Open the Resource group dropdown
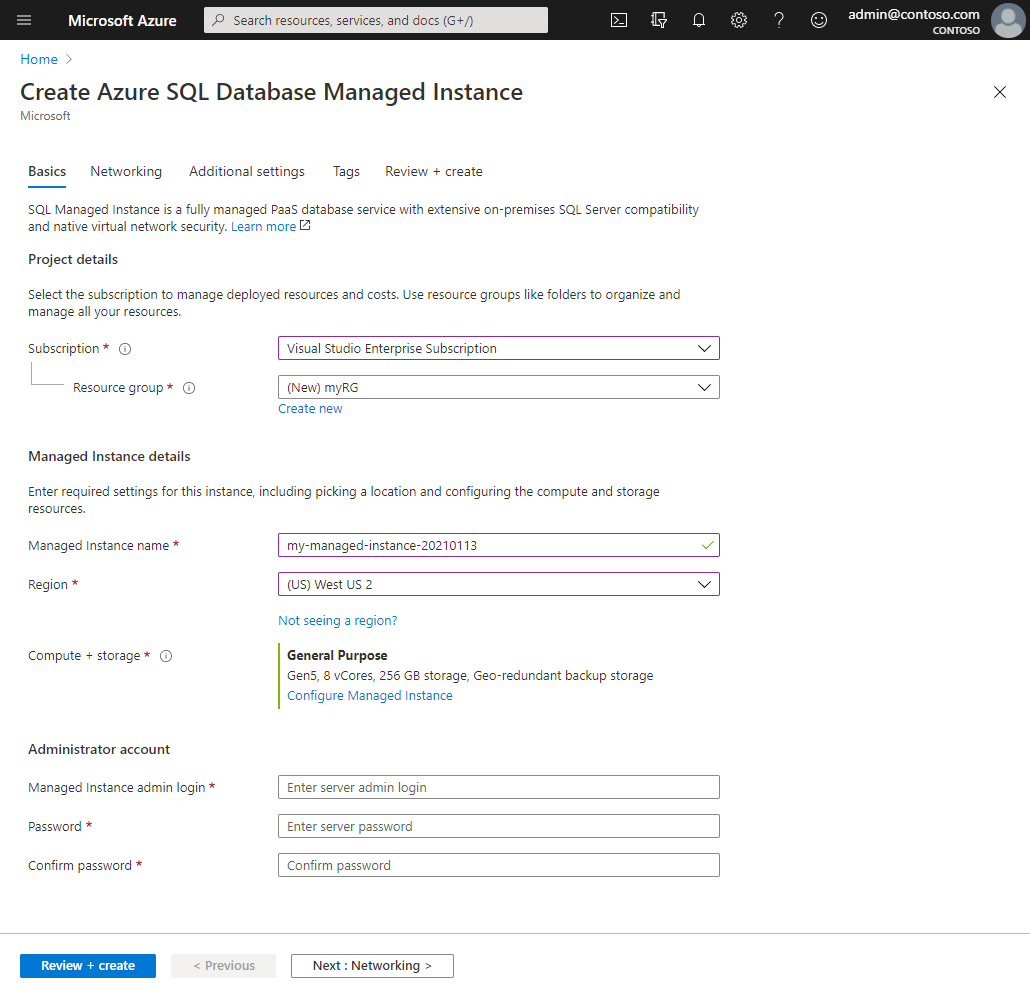The image size is (1030, 997). coord(498,387)
